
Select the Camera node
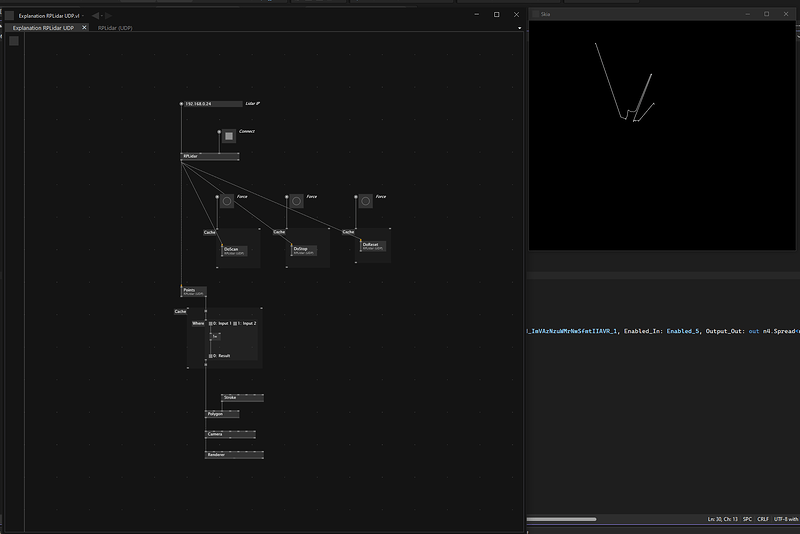(231, 434)
